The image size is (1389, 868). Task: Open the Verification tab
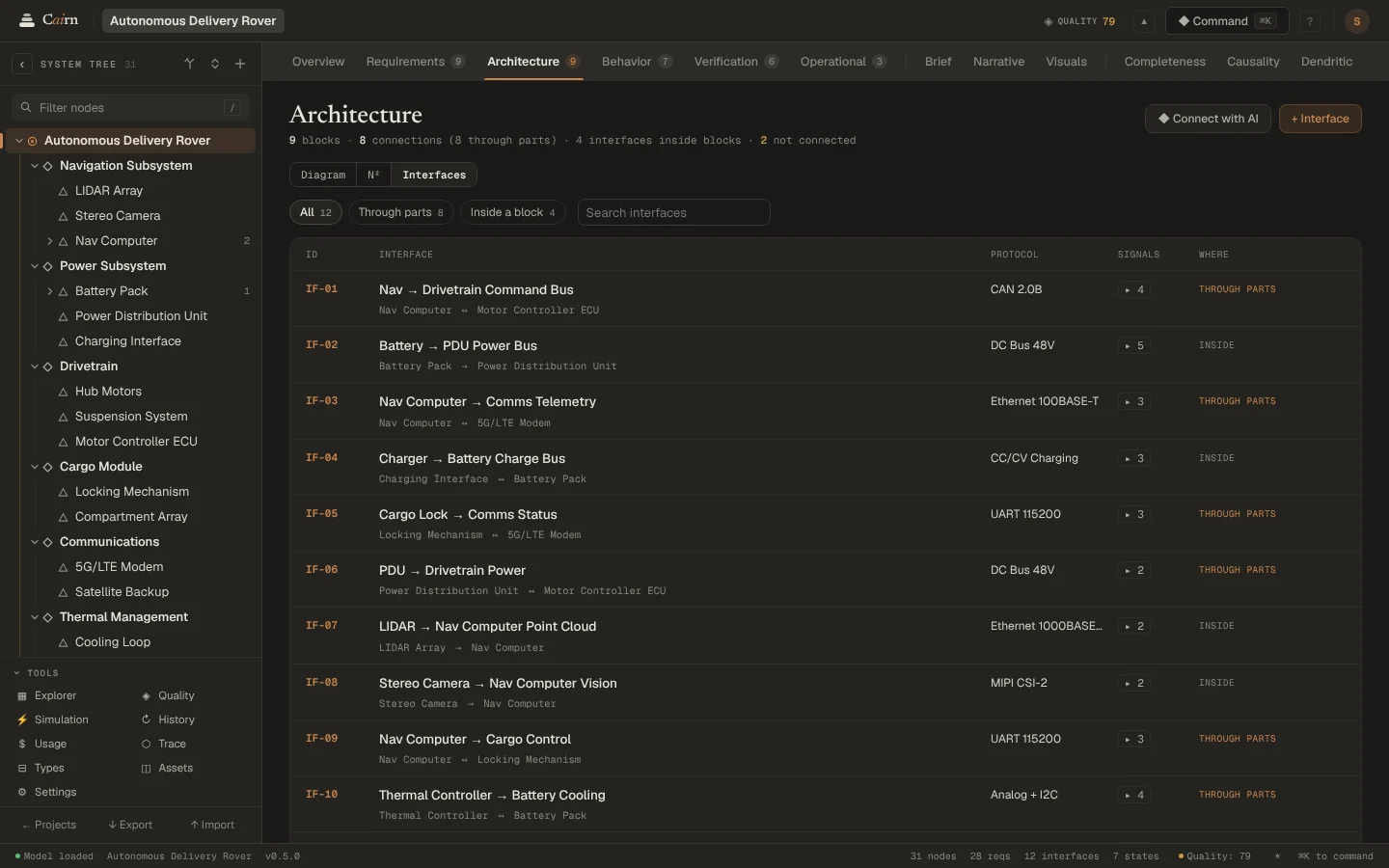click(736, 62)
